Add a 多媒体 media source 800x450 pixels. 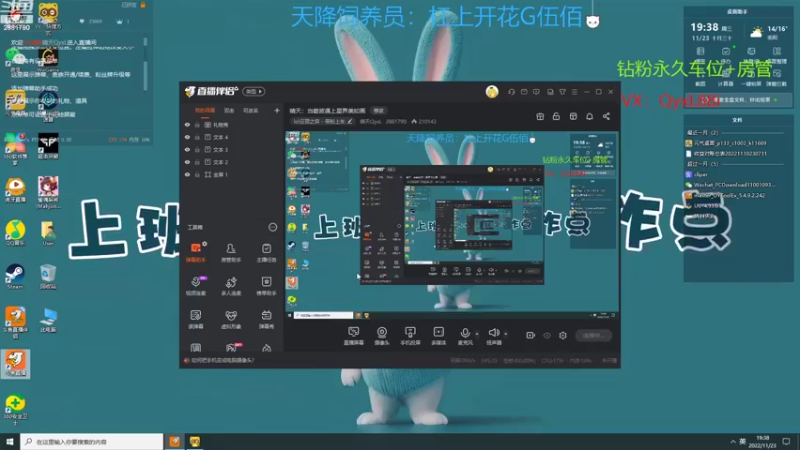point(438,336)
